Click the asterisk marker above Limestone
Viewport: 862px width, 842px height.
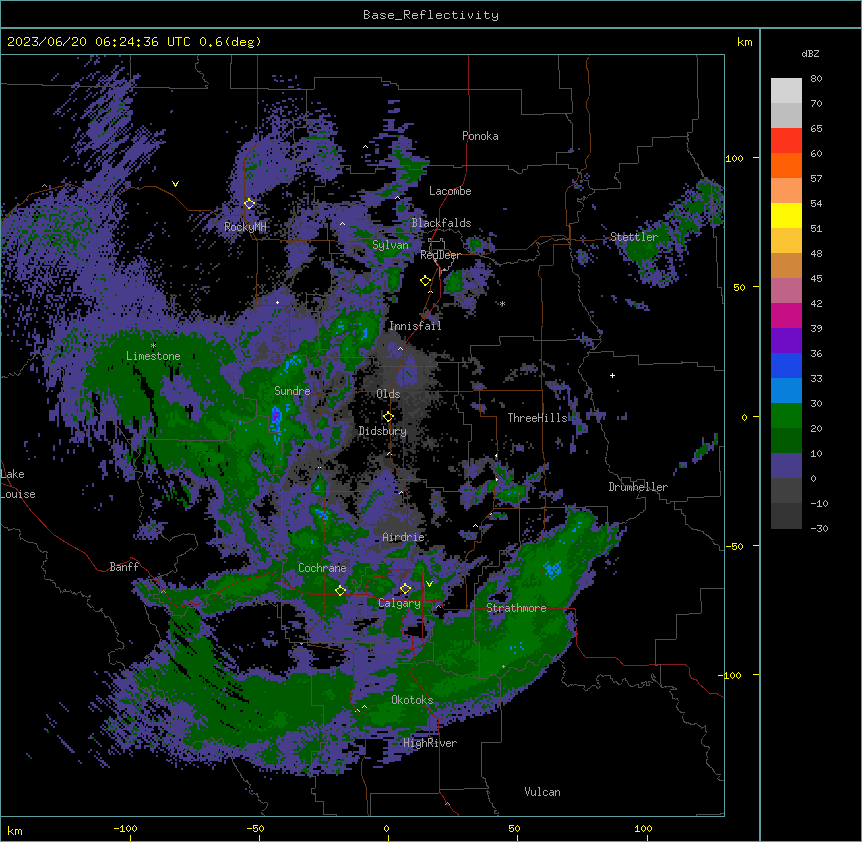click(x=153, y=346)
